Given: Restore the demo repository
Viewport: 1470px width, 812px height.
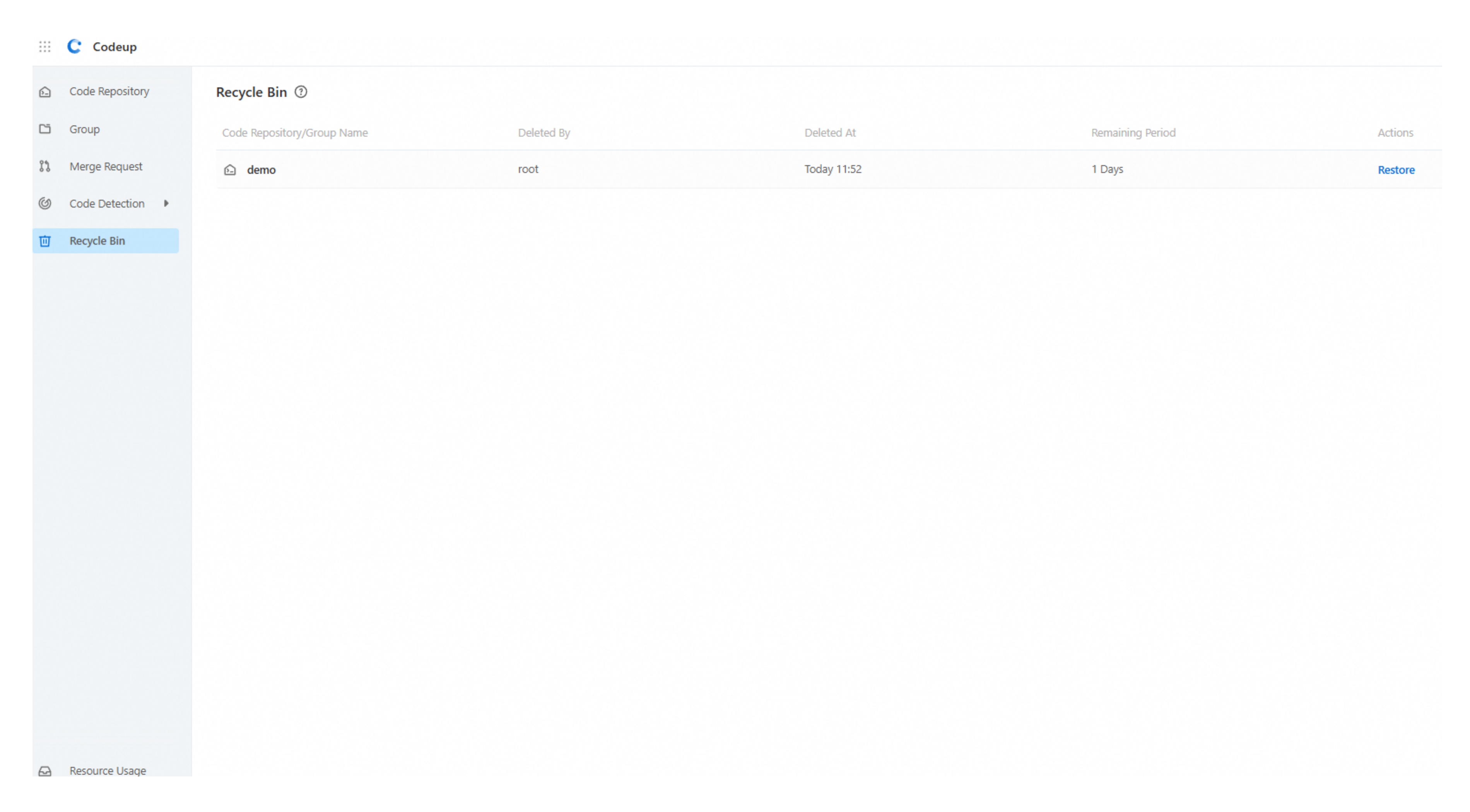Looking at the screenshot, I should tap(1396, 169).
